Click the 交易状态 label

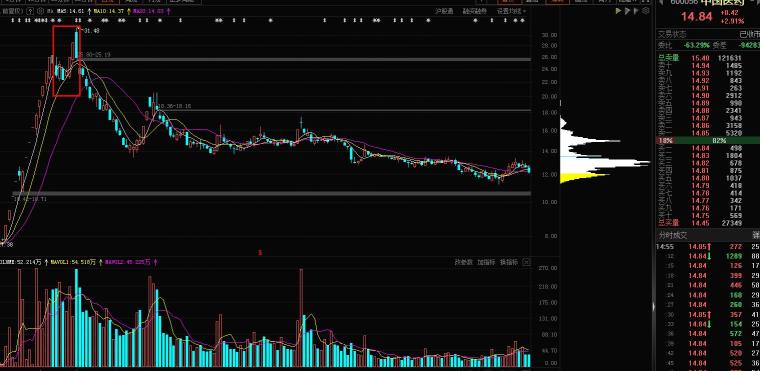pos(672,34)
